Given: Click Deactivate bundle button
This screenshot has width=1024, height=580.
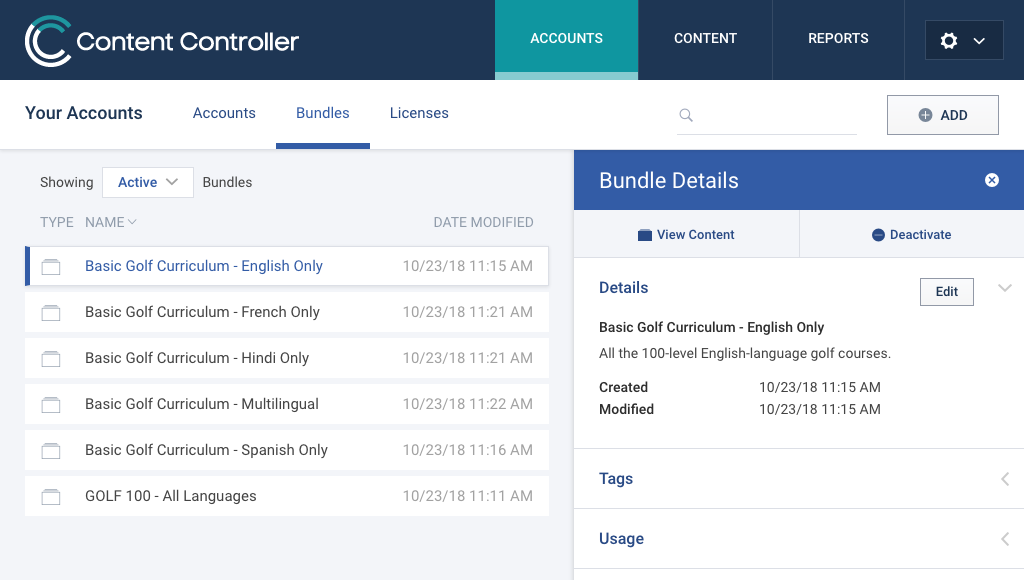Looking at the screenshot, I should [x=912, y=234].
